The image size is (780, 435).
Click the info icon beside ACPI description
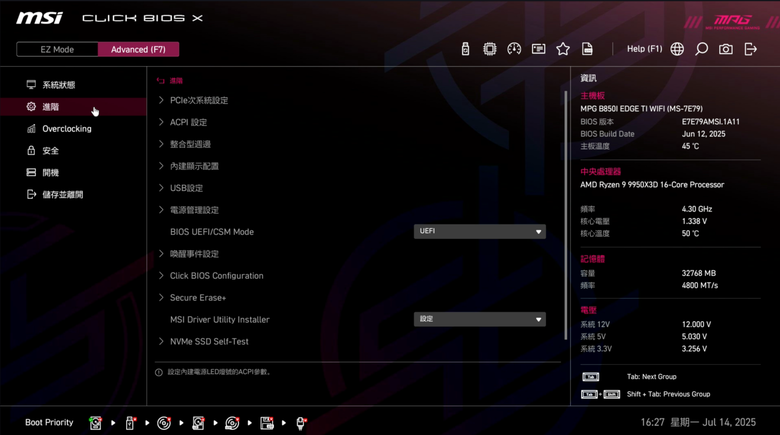tap(159, 372)
